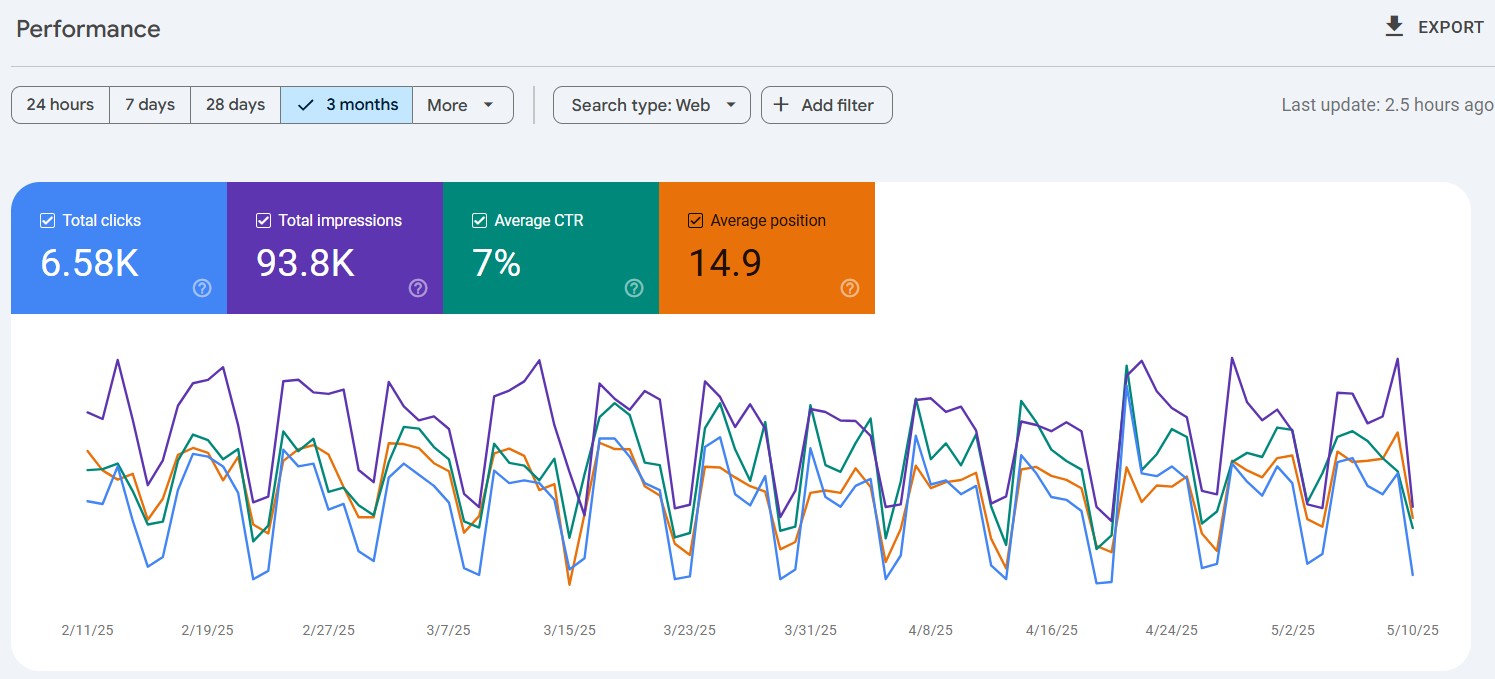Click the plus icon in Add filter
1495x679 pixels.
(782, 105)
